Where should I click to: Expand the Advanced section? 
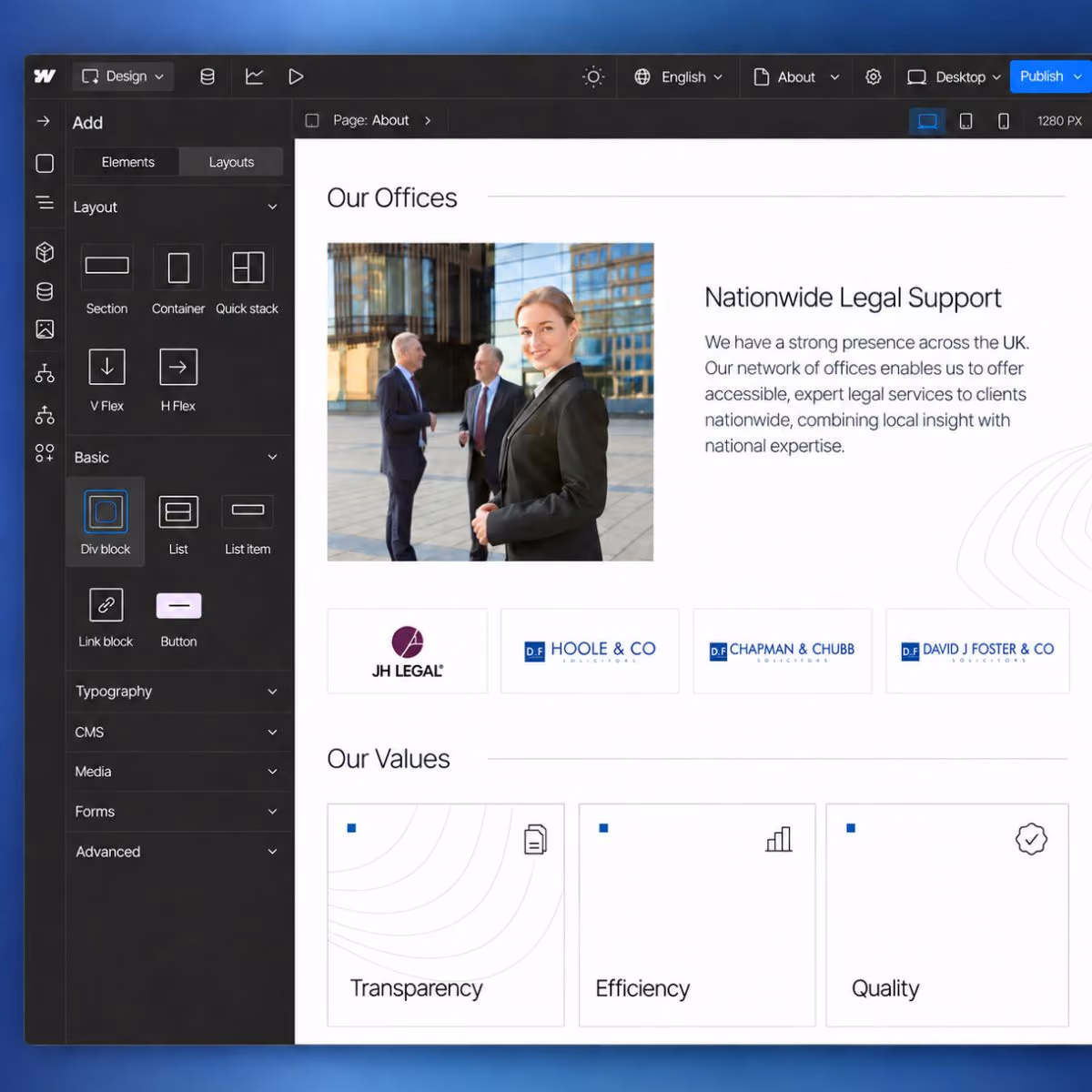(177, 852)
